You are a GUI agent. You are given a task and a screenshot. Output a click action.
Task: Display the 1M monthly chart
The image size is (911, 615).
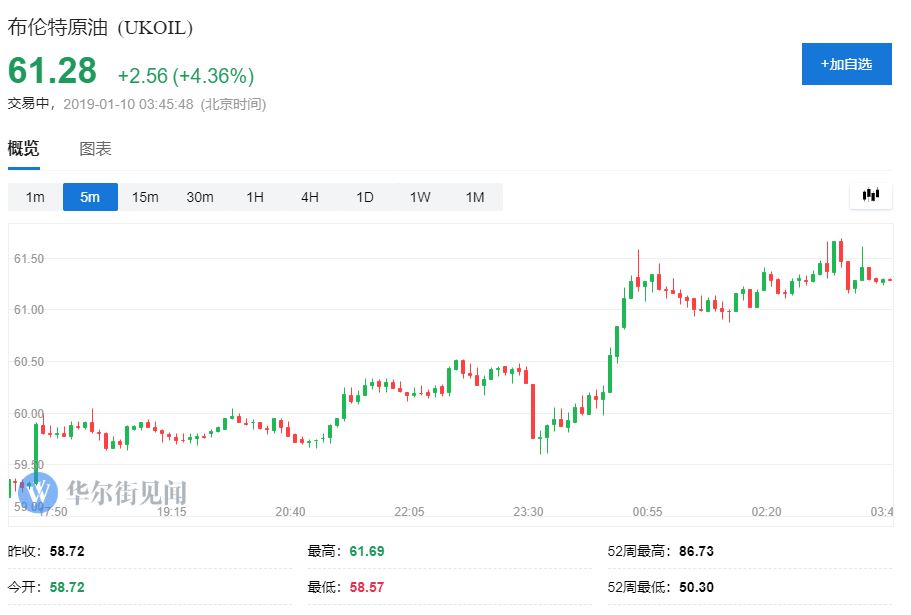pyautogui.click(x=475, y=197)
